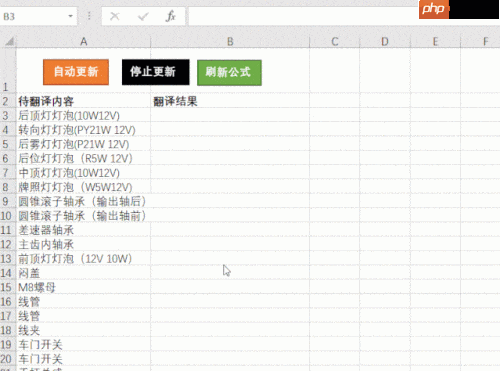
Task: Select the 车门开关 cell in row 19
Action: [83, 345]
